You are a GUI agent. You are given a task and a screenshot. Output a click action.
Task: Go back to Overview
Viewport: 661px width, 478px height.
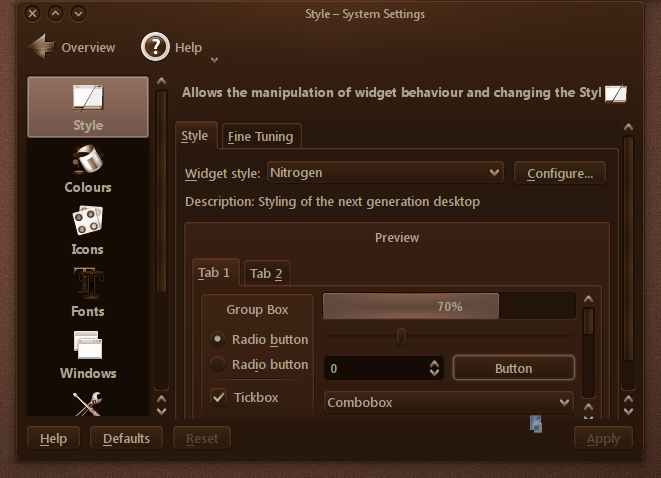point(72,47)
